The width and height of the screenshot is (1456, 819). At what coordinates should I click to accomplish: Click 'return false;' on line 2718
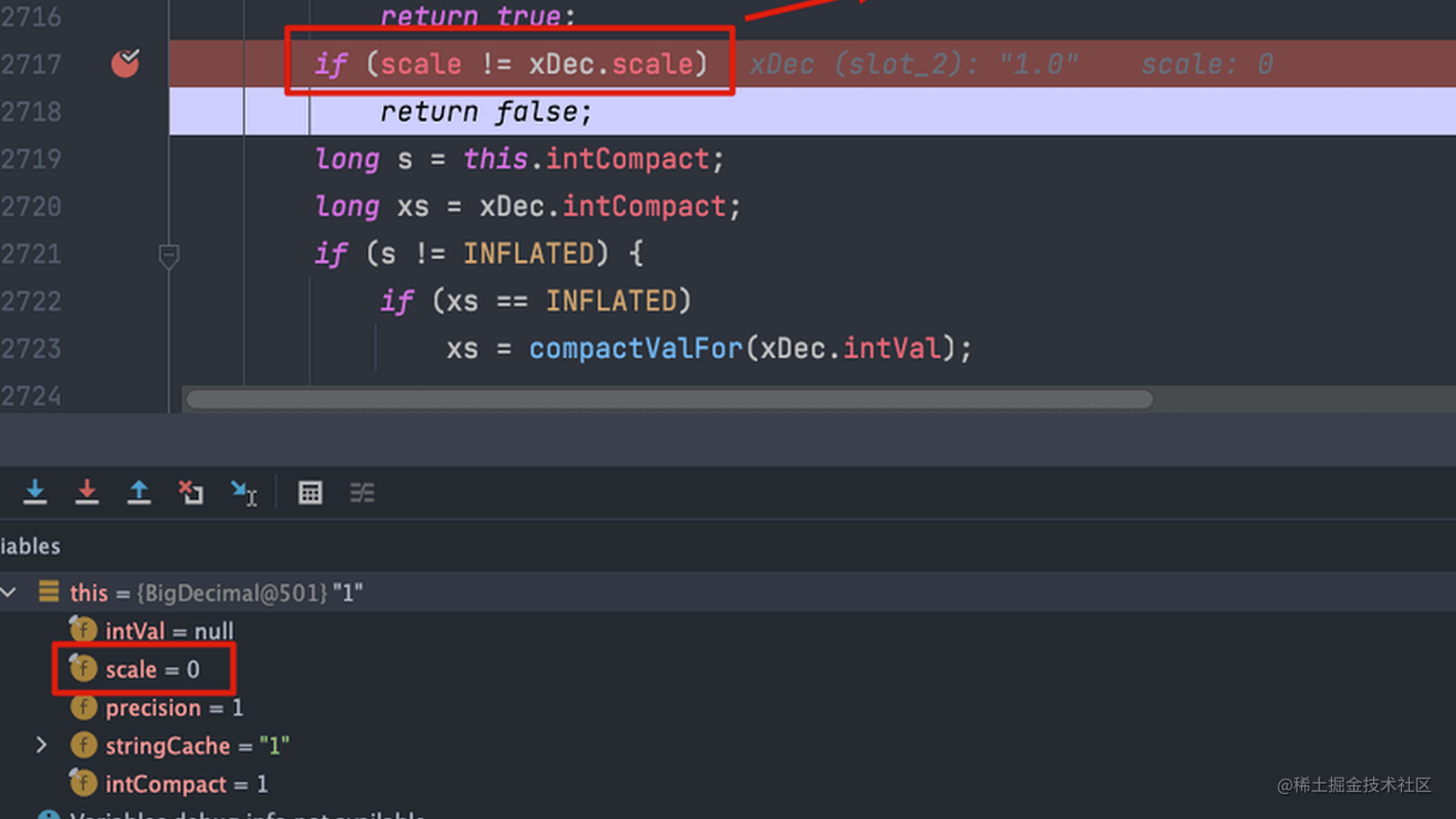(485, 112)
